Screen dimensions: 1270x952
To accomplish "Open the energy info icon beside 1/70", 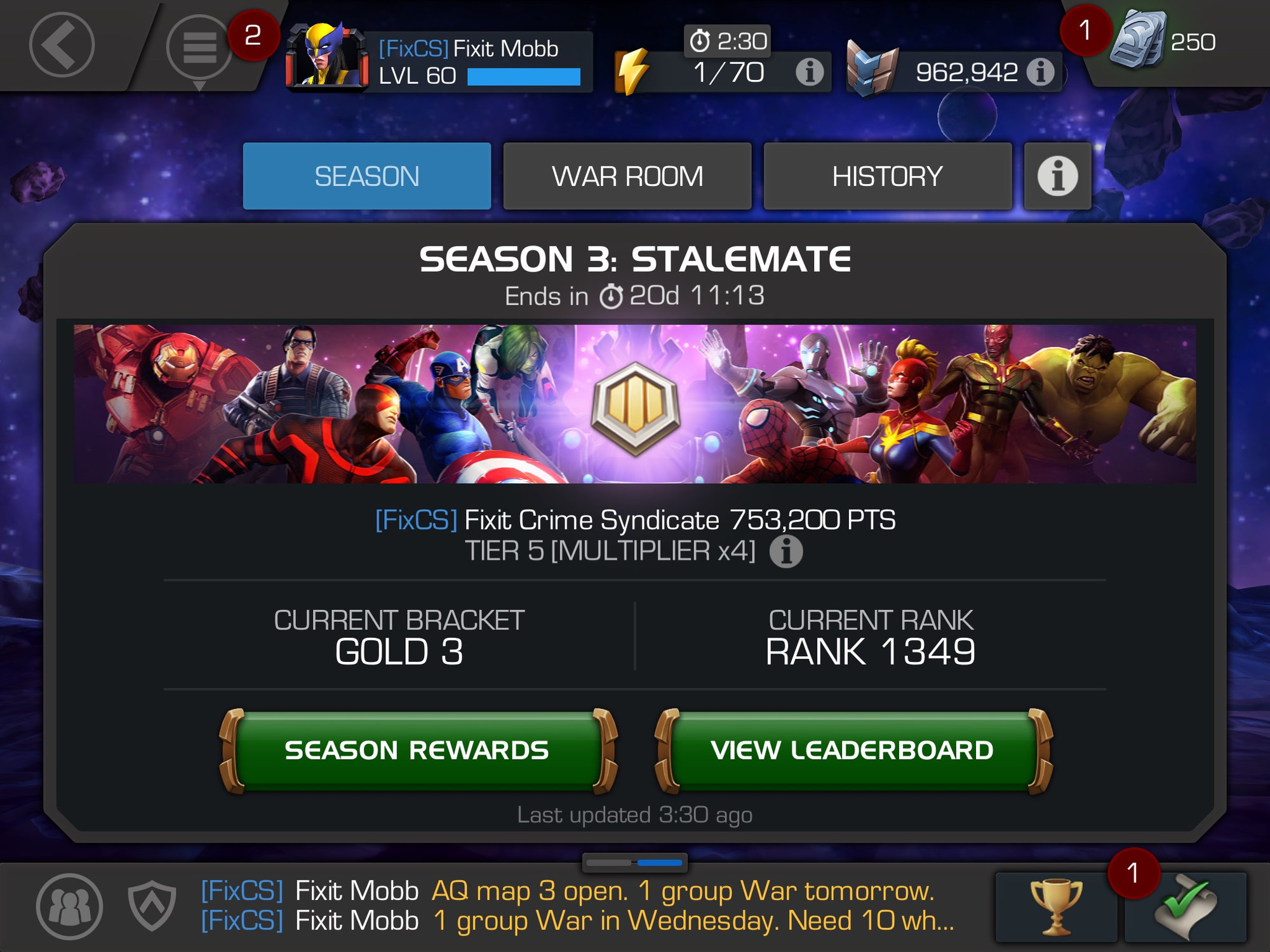I will point(810,72).
